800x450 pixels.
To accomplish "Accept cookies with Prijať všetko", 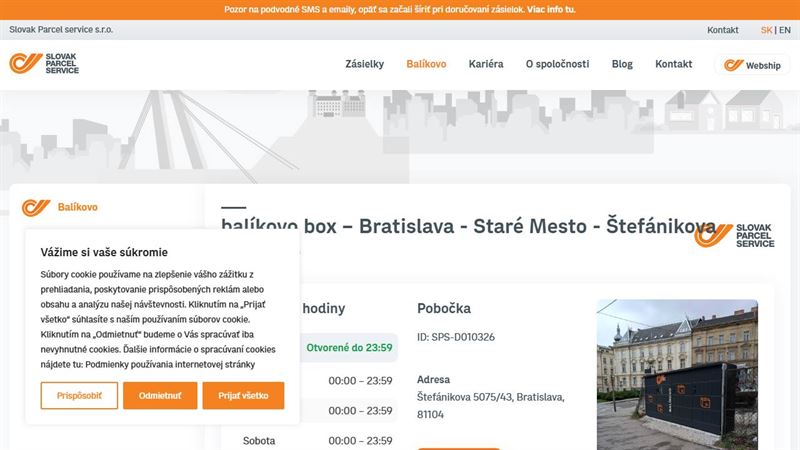I will pos(243,395).
